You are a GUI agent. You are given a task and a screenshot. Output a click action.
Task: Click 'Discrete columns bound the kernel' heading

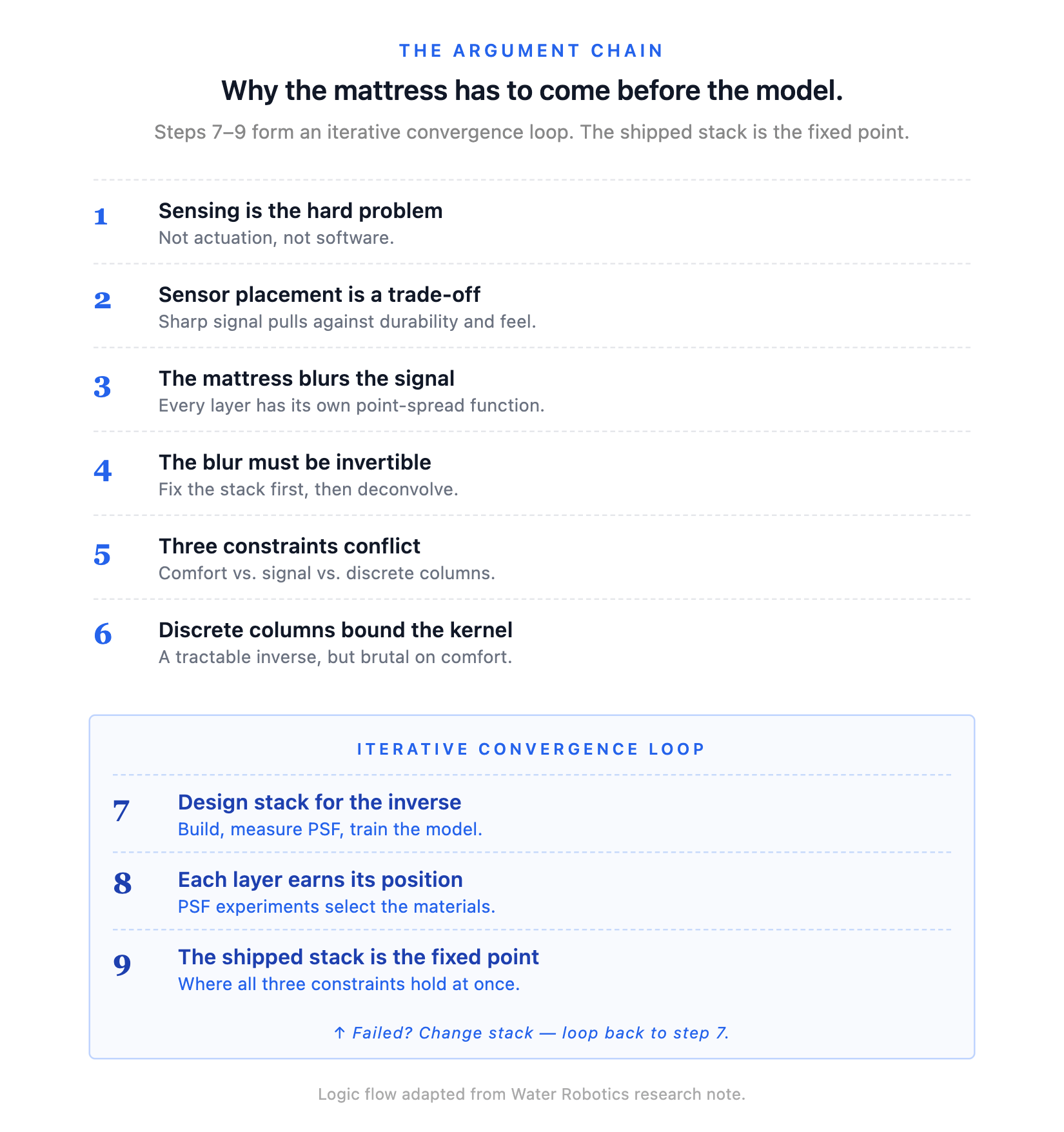click(335, 630)
